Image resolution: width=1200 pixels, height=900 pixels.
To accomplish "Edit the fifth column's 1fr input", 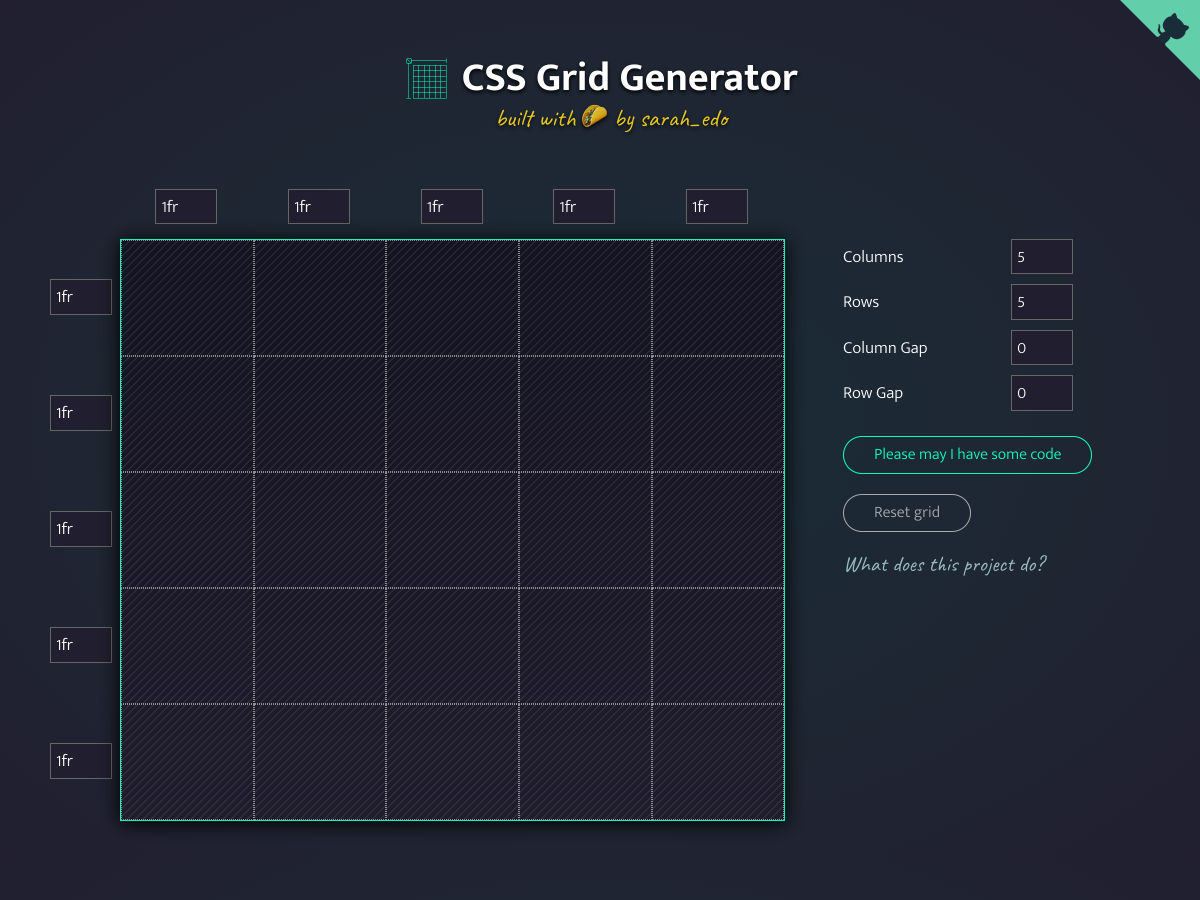I will pos(716,207).
